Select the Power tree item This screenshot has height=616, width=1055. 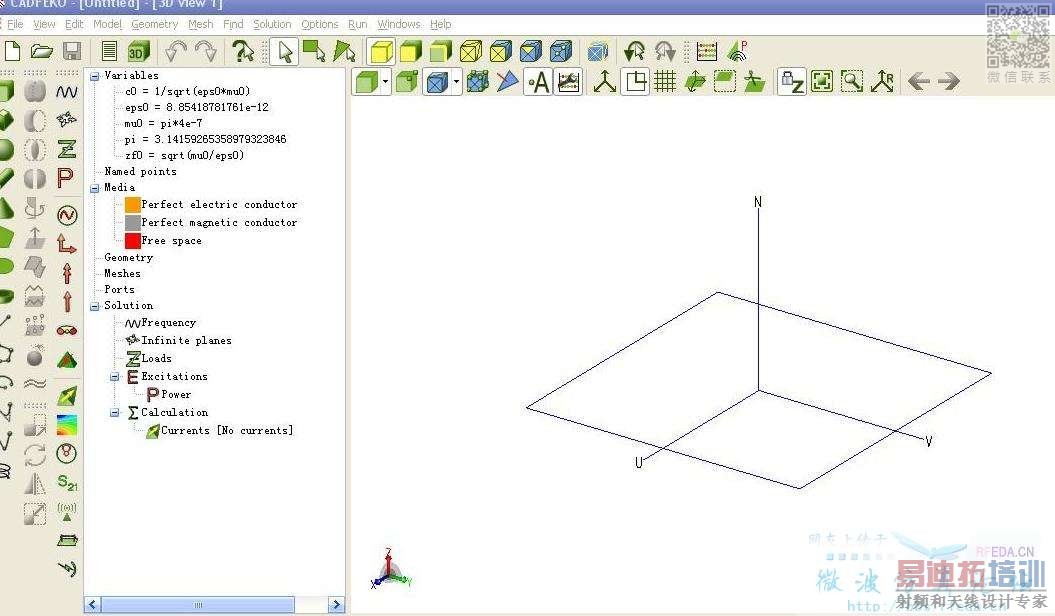click(176, 395)
